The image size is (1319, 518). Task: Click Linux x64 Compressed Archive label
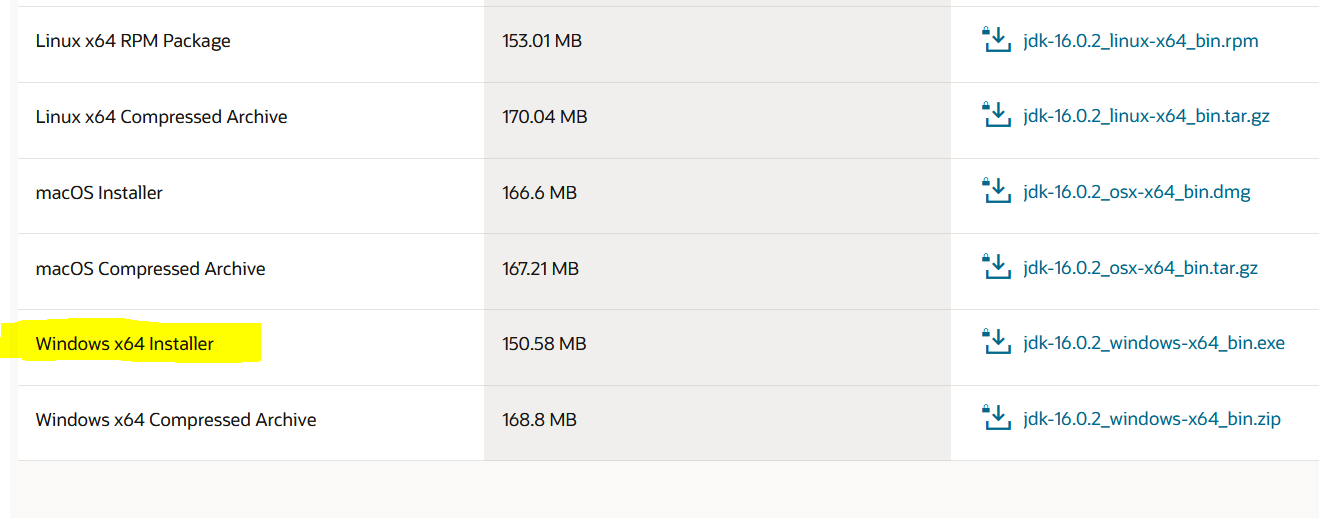click(x=162, y=117)
